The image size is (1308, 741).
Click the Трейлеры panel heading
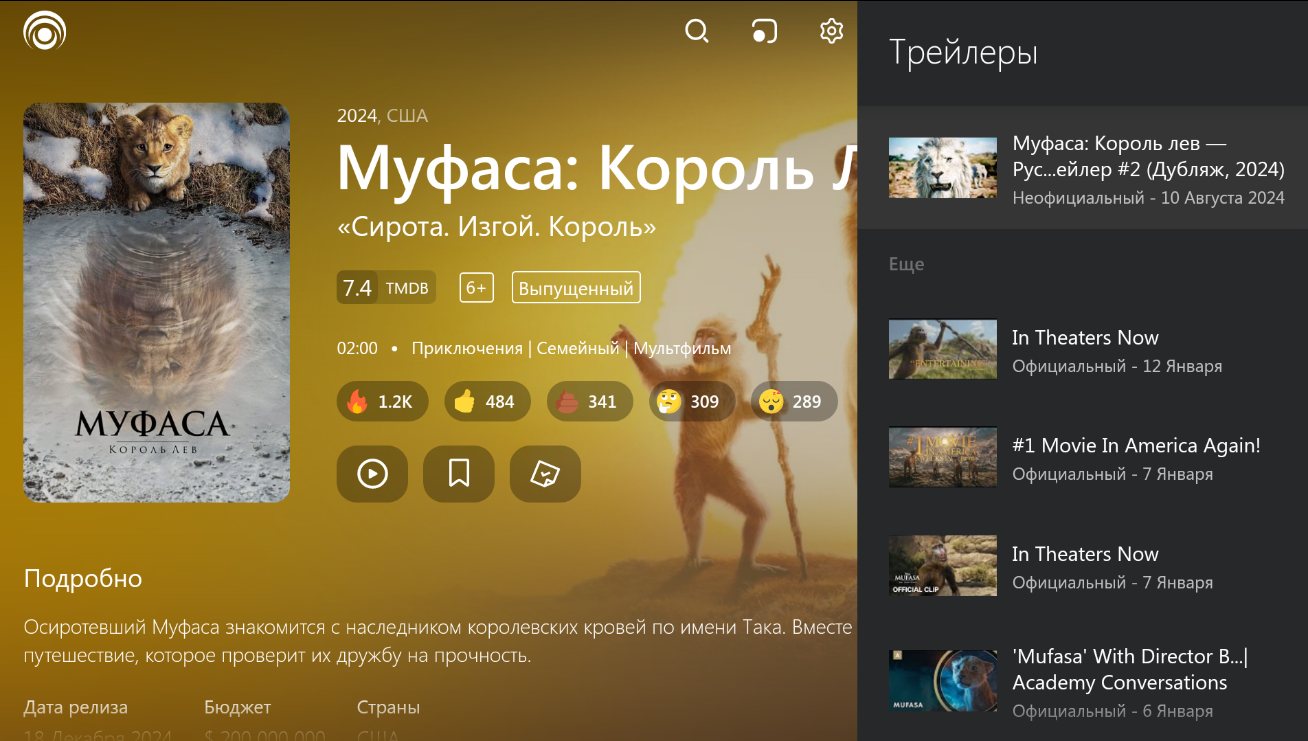pyautogui.click(x=963, y=52)
